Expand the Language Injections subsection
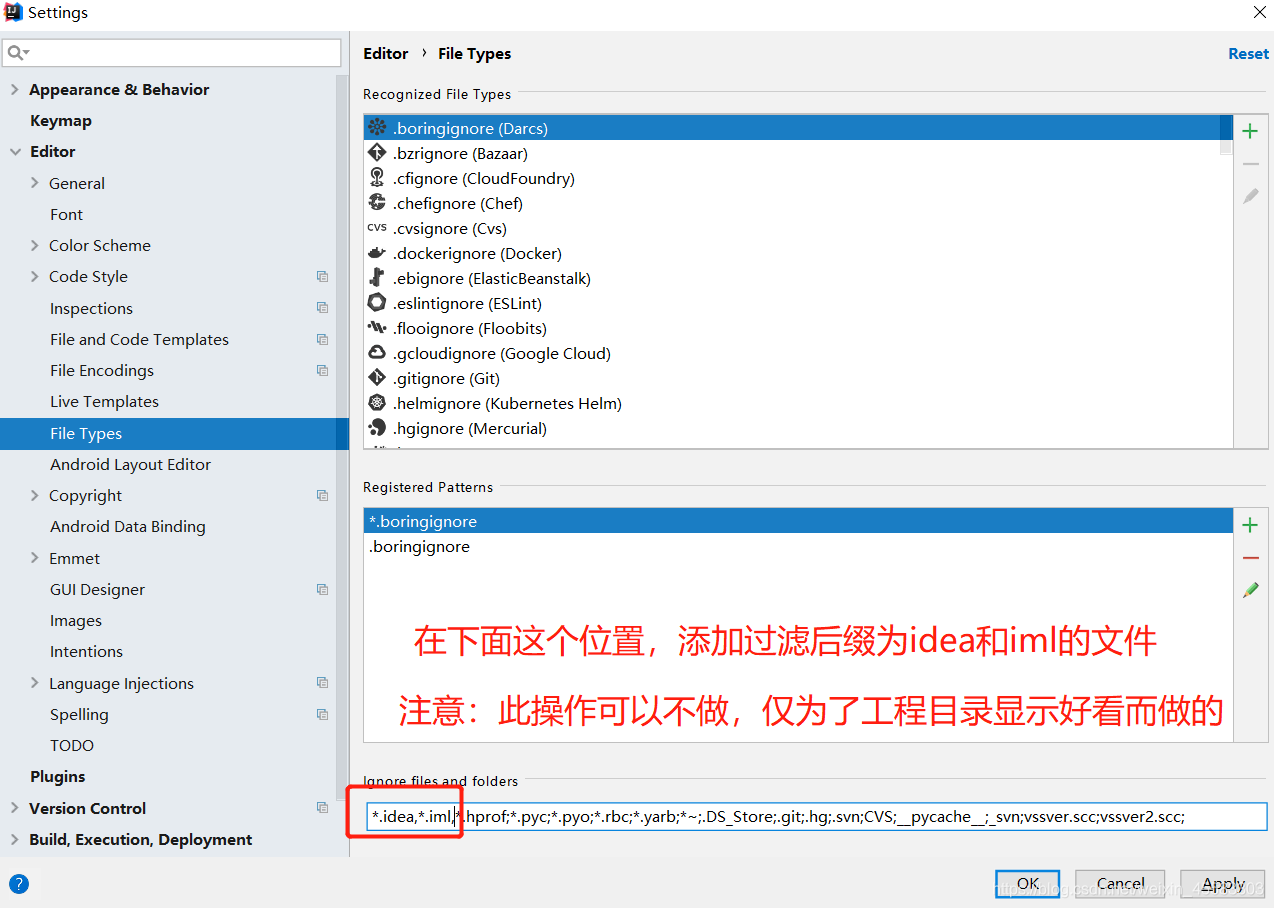Screen dimensions: 1274x908 point(35,684)
